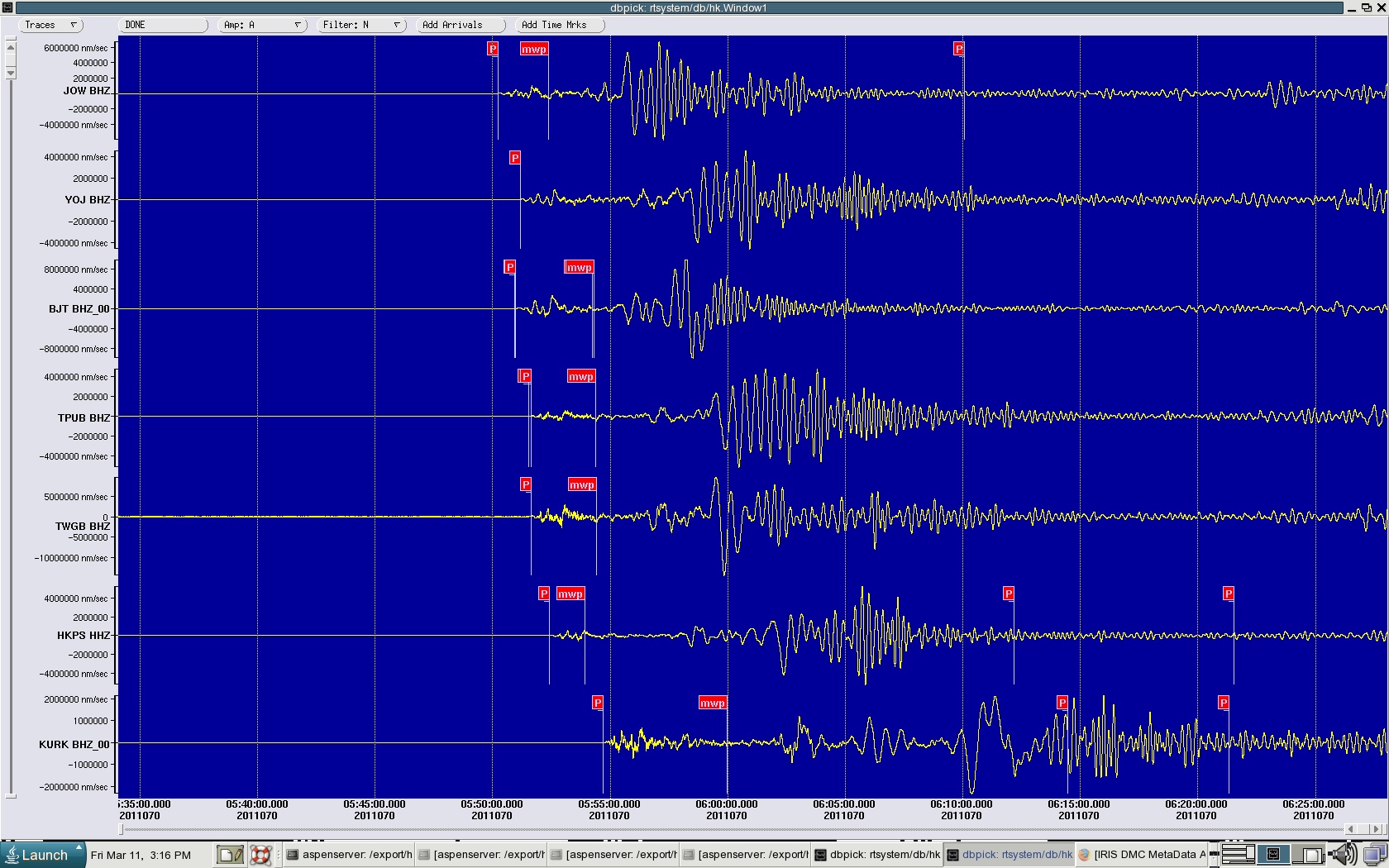Click the DONE button

[162, 25]
